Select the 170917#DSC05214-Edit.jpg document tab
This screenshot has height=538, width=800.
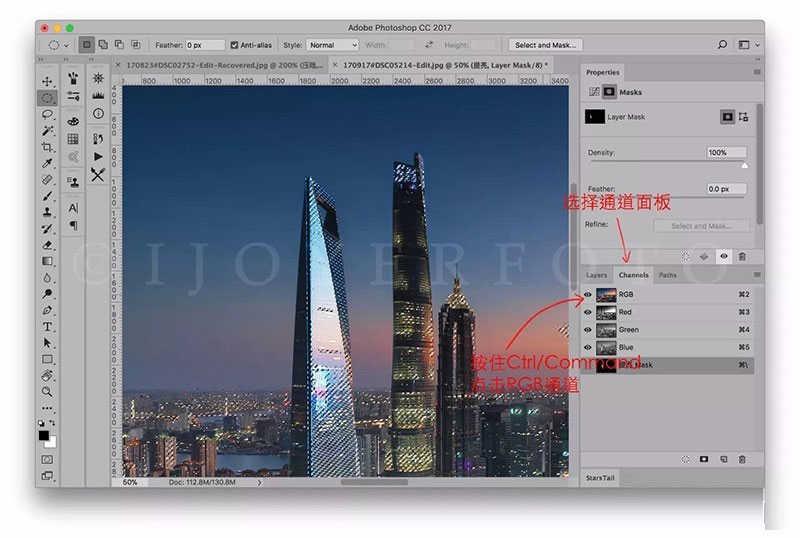click(x=441, y=65)
